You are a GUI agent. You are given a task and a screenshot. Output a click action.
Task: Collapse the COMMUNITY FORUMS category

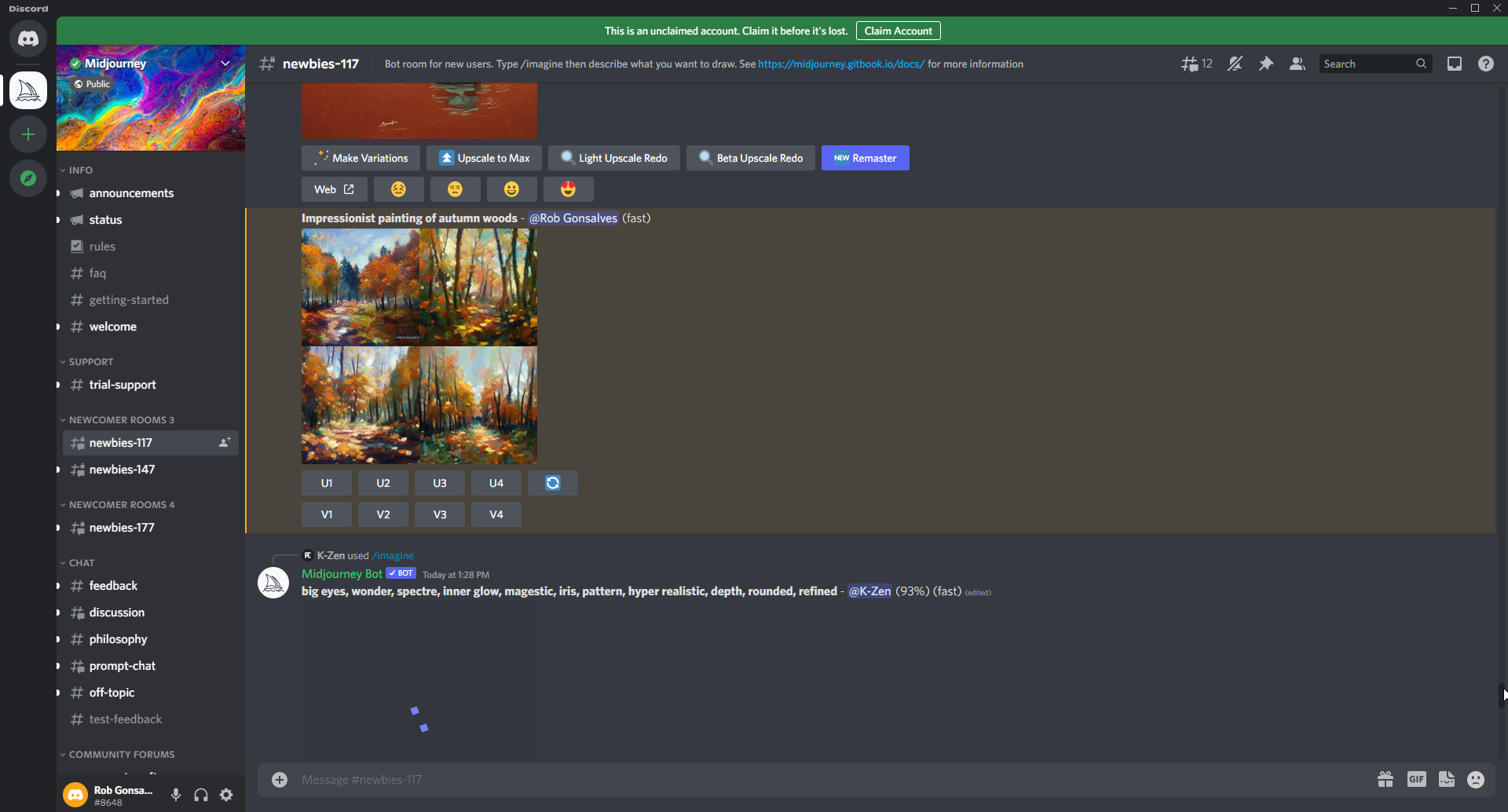[x=121, y=755]
